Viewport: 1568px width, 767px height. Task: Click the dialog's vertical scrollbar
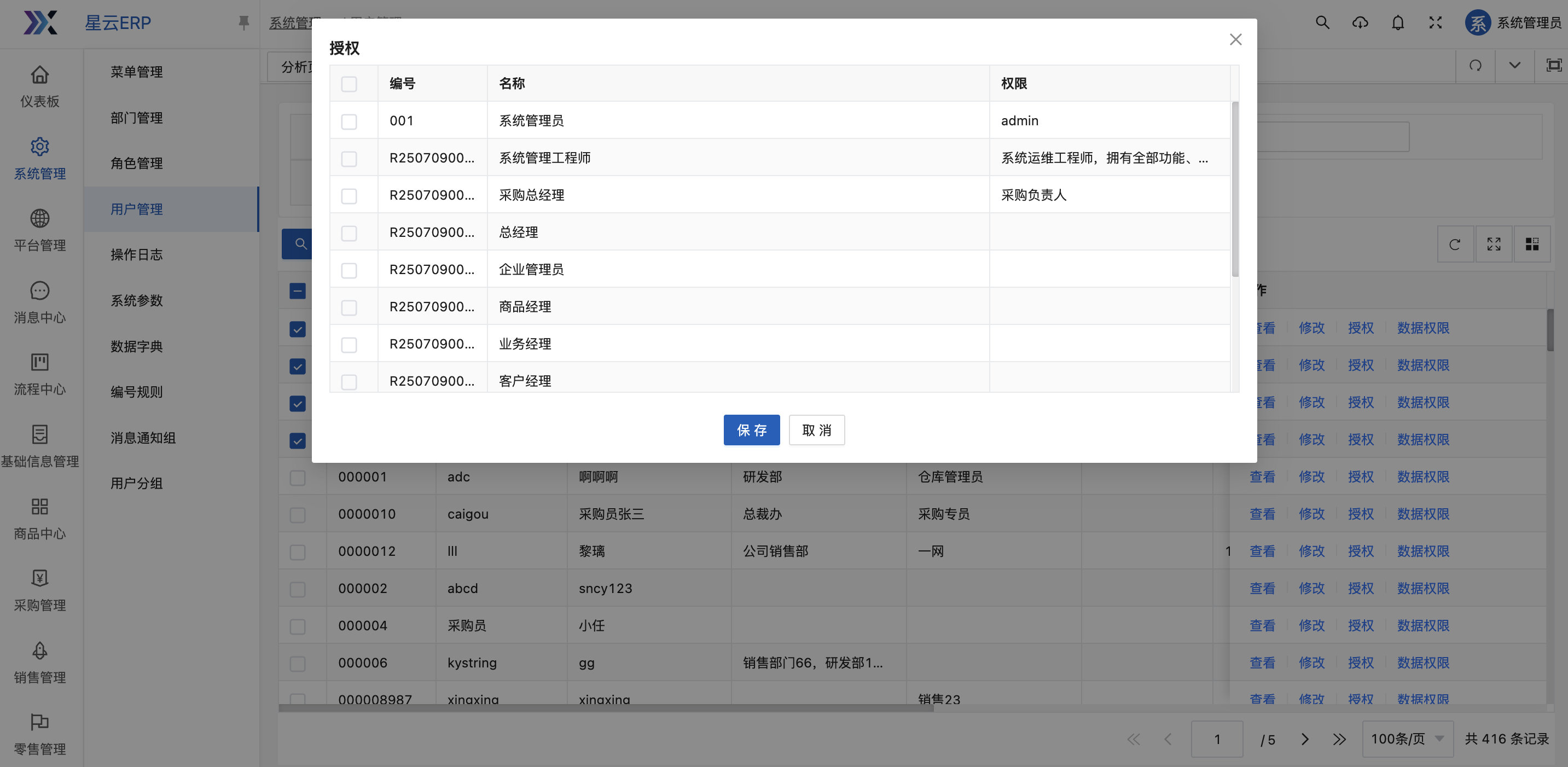click(1234, 189)
